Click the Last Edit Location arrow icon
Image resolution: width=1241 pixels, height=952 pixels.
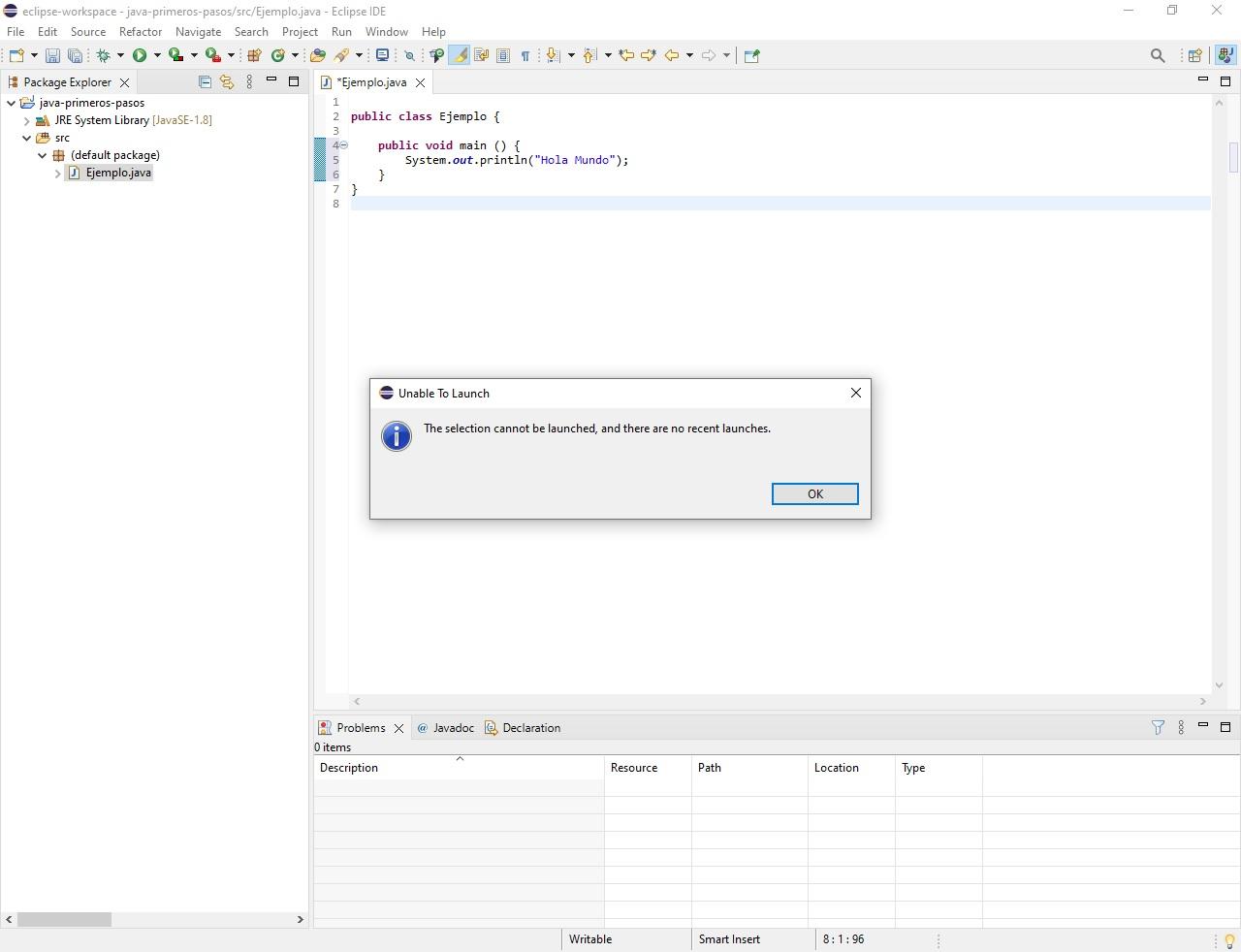point(626,55)
